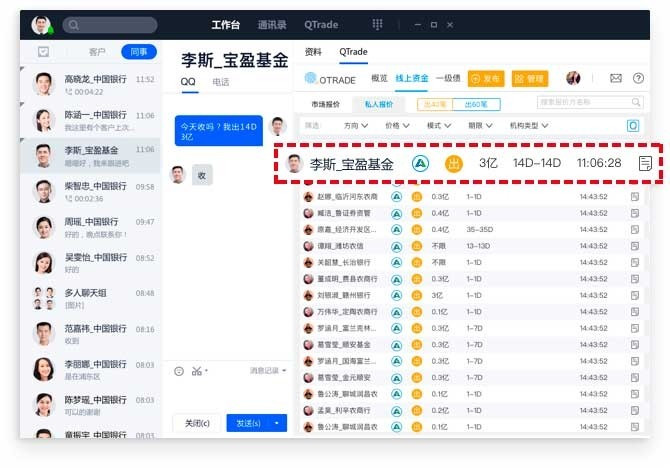Toggle the 私人报价 quote view

coord(380,103)
